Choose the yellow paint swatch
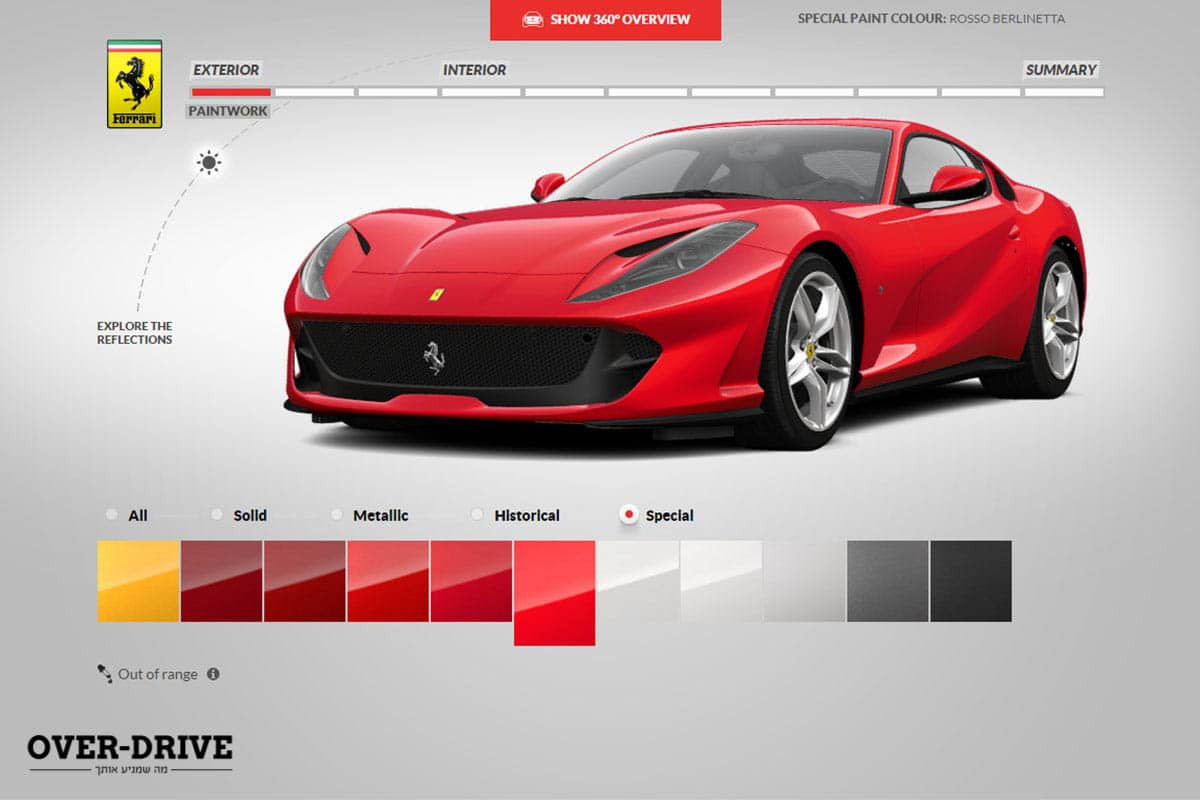1200x800 pixels. point(138,581)
